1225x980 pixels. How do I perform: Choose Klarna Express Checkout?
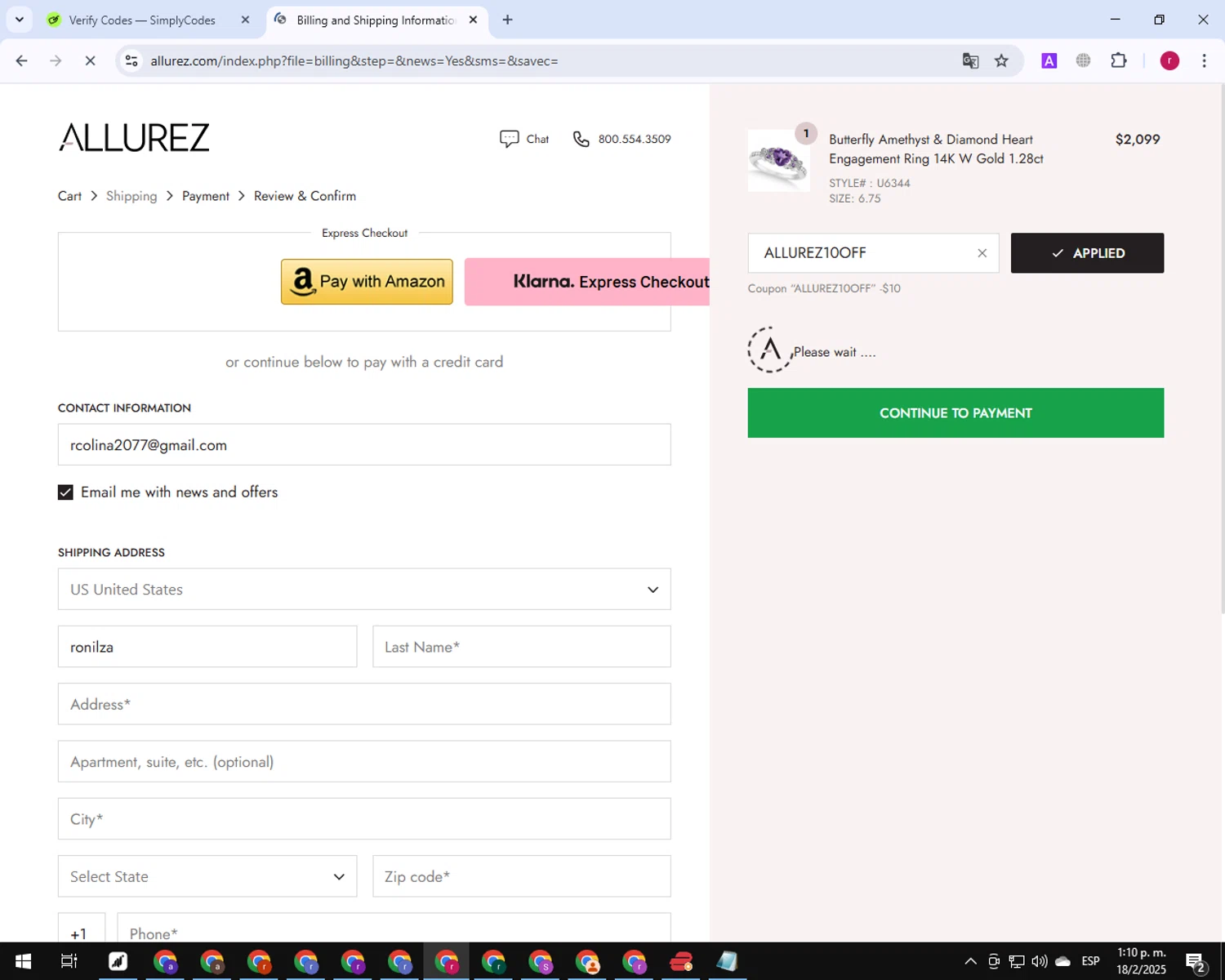(x=587, y=282)
